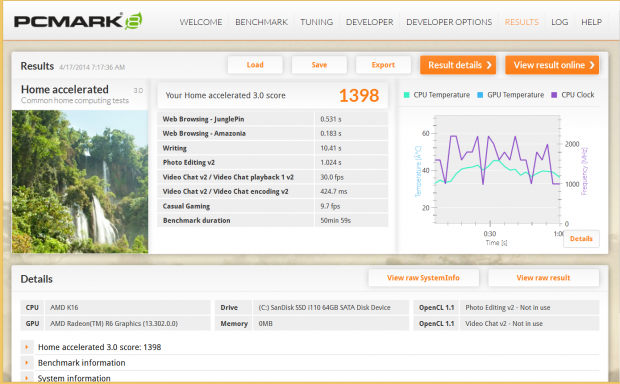
Task: Click CPU Clock legend swatch
Action: 554,95
